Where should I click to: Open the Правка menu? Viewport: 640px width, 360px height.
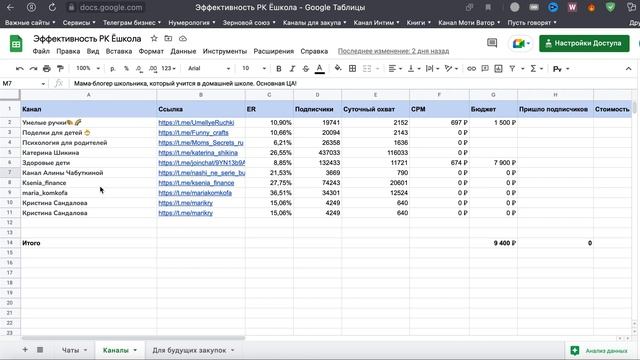tap(68, 51)
